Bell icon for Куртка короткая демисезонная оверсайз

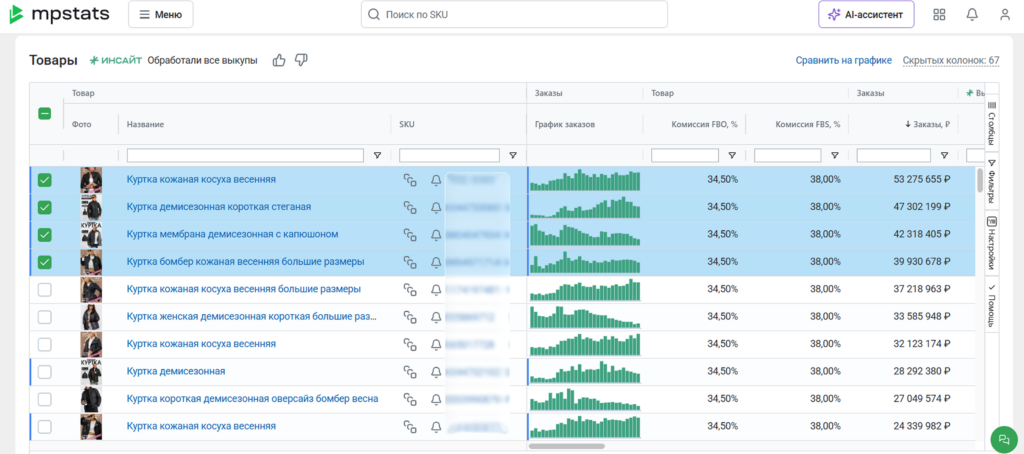(x=436, y=399)
